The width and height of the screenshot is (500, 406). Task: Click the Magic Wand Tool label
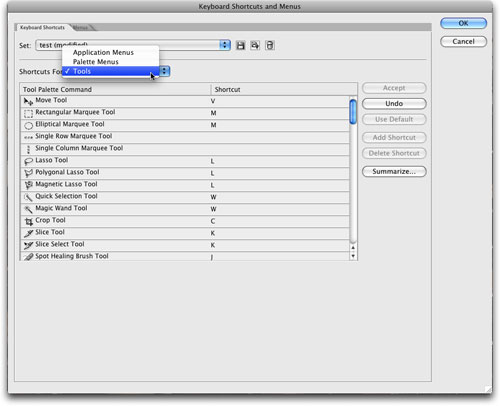61,208
